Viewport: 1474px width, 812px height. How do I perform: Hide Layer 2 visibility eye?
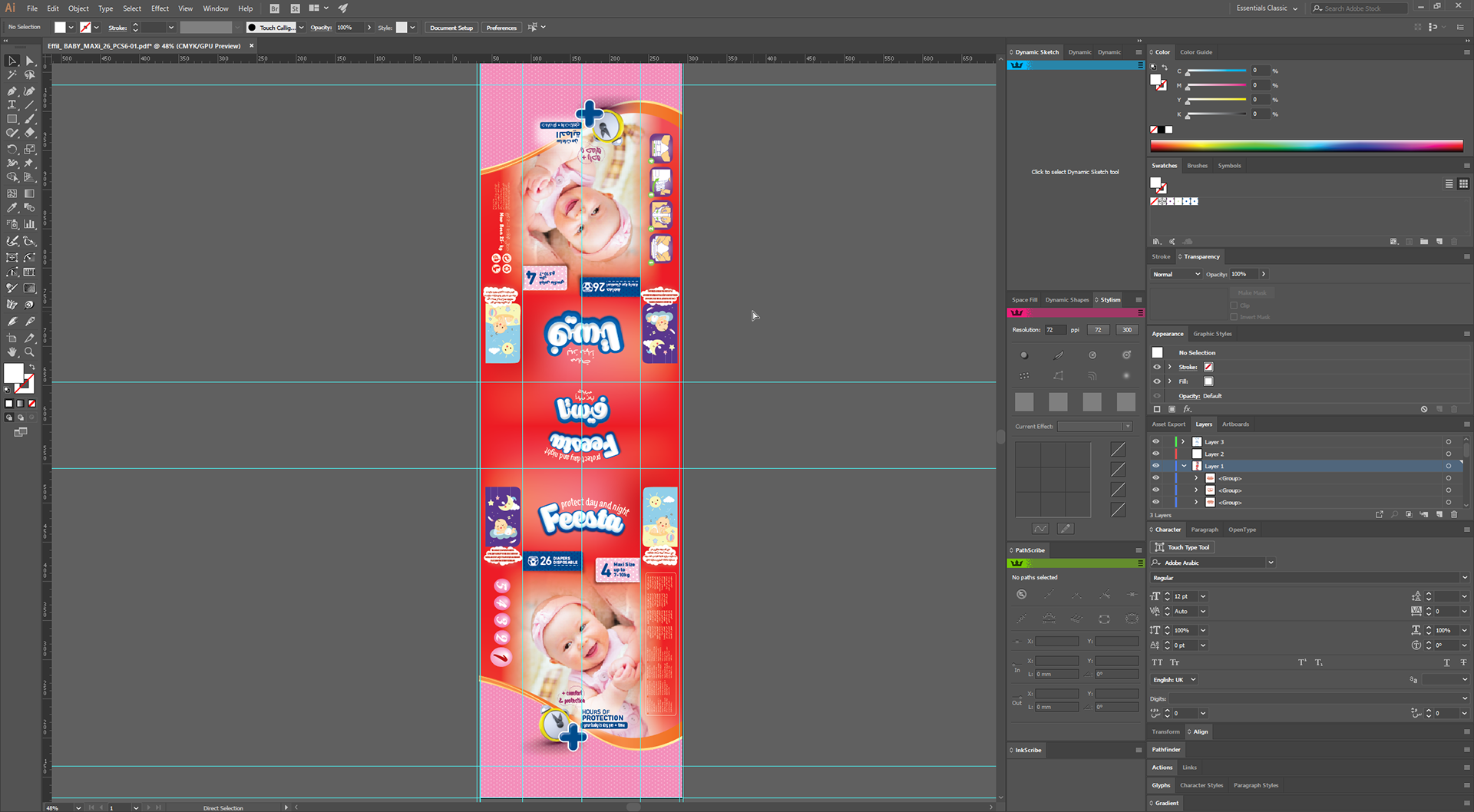click(x=1155, y=454)
